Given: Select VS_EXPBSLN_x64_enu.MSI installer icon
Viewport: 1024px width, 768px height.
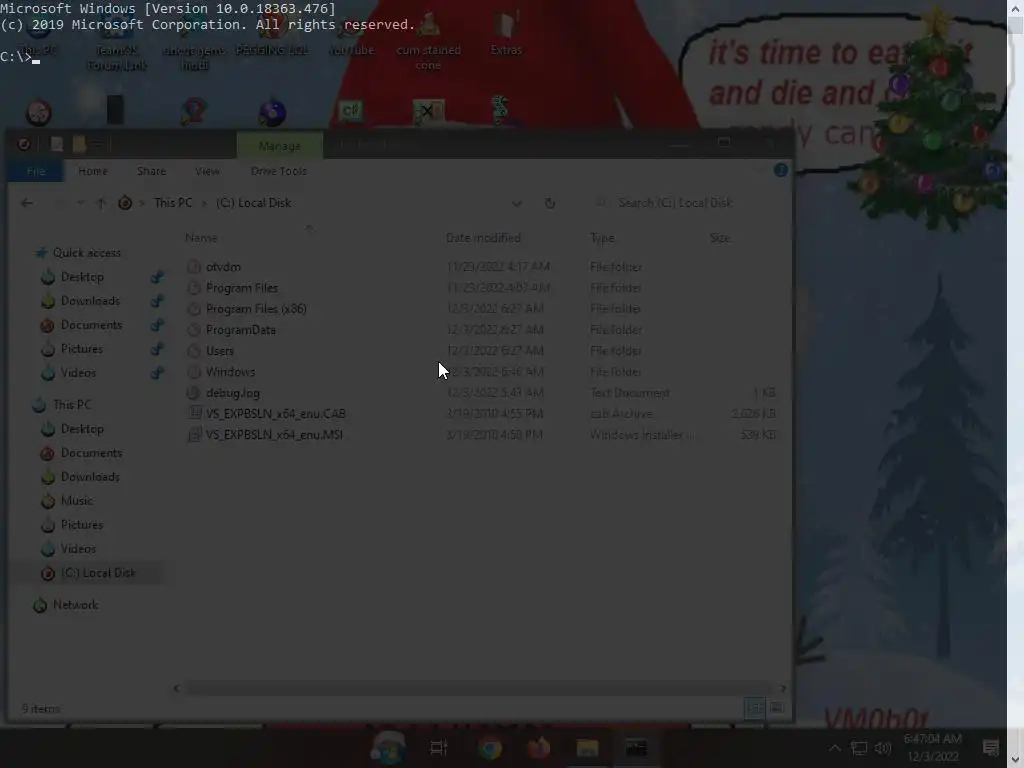Looking at the screenshot, I should click(x=194, y=434).
